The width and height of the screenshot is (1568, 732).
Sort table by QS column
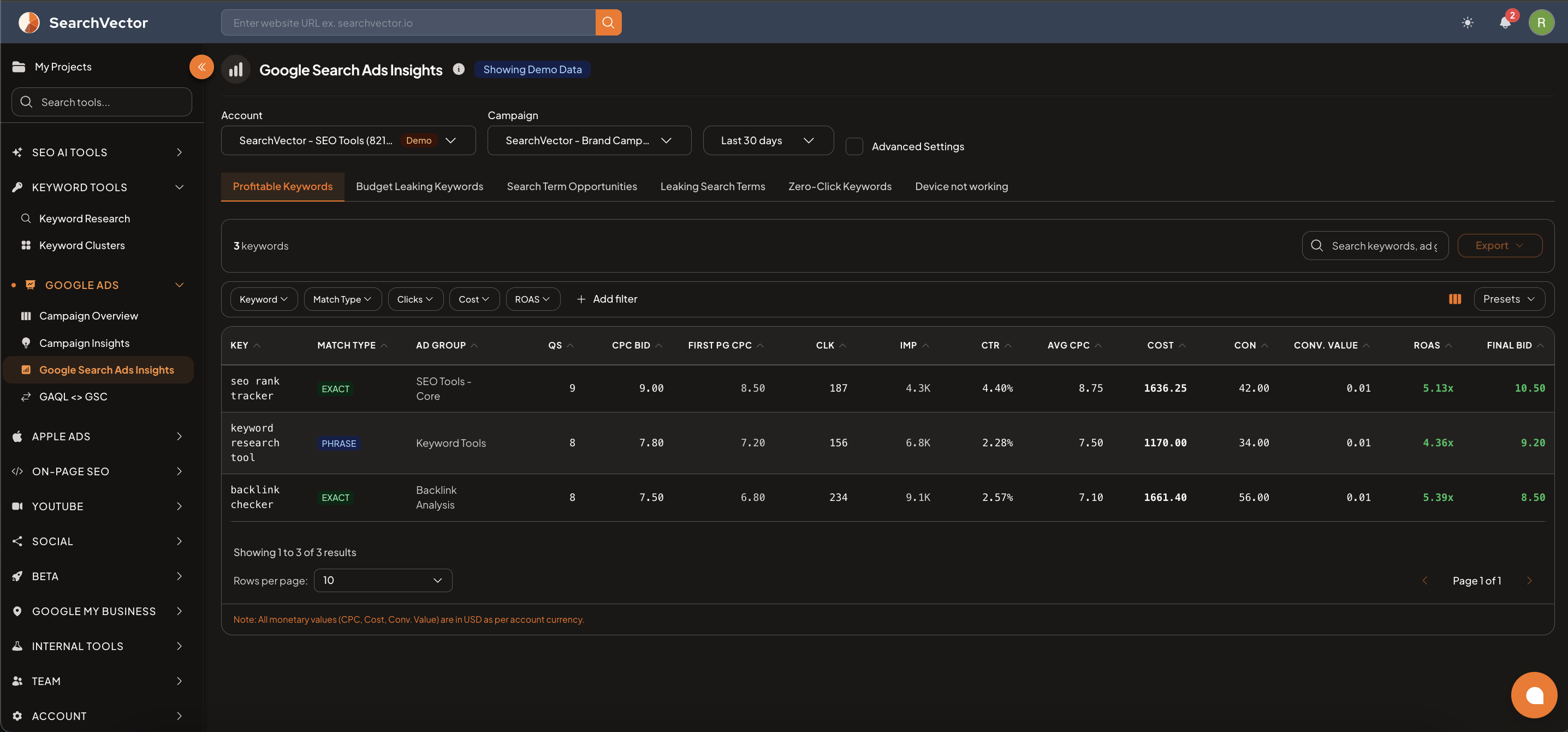click(x=561, y=345)
